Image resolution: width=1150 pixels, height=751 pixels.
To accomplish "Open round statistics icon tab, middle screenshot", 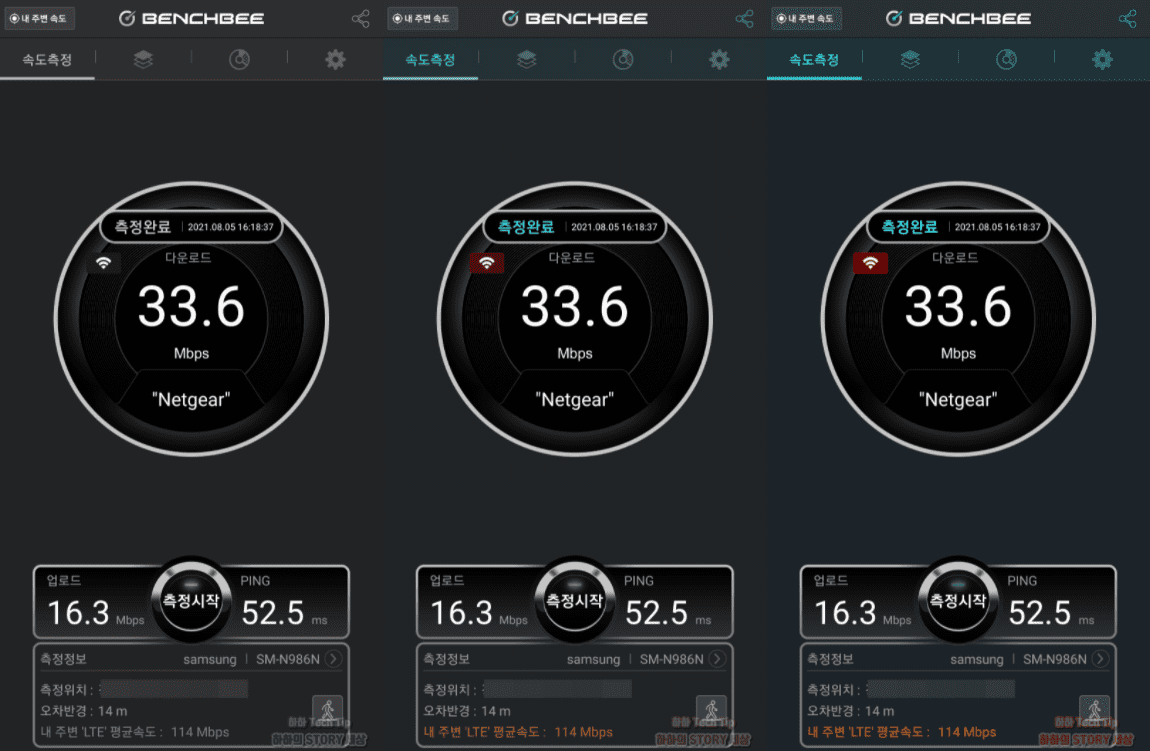I will pos(623,59).
